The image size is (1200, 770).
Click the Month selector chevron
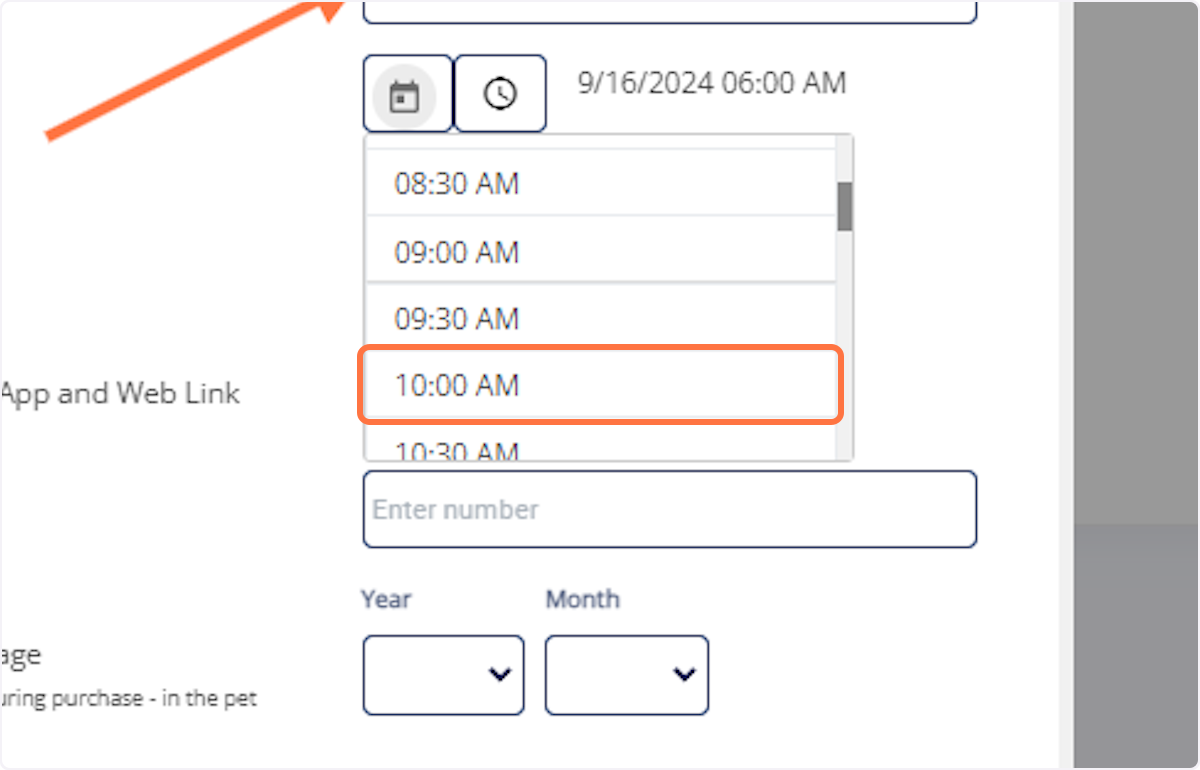pyautogui.click(x=684, y=675)
